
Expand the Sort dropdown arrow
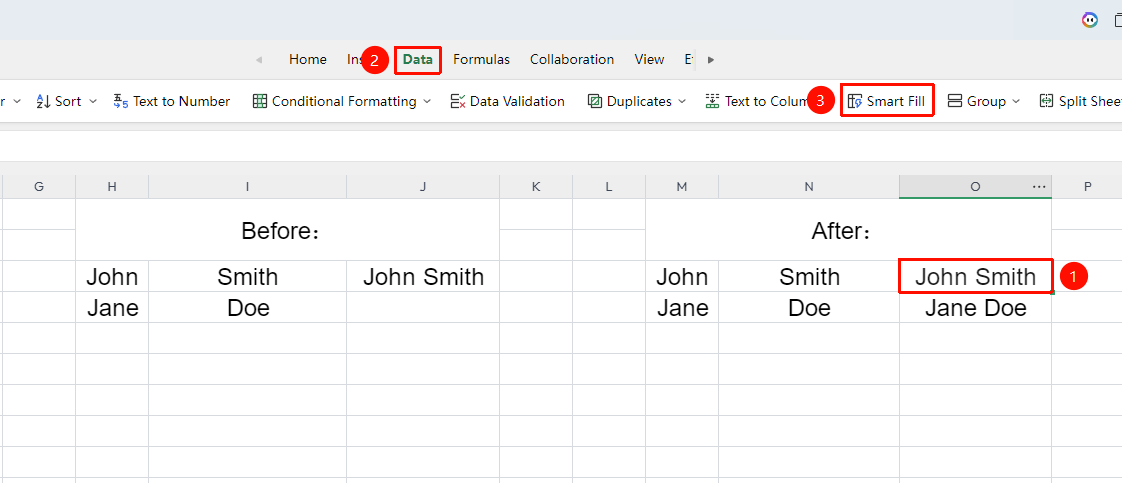[93, 102]
